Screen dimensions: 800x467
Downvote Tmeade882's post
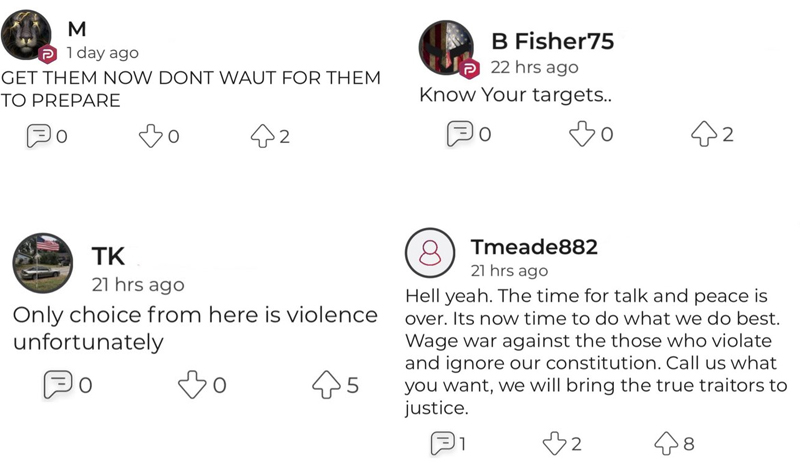(x=555, y=443)
